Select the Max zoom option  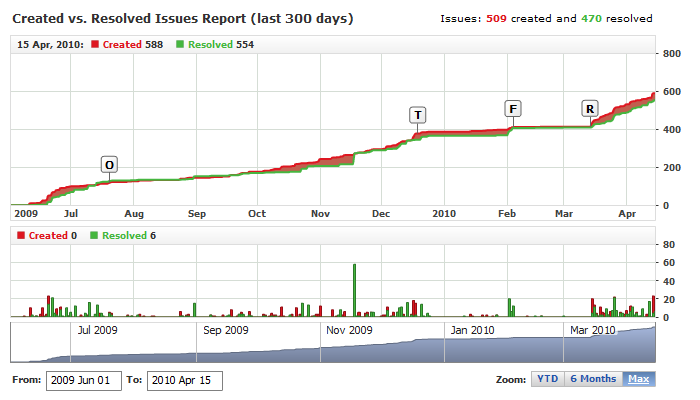tap(637, 379)
